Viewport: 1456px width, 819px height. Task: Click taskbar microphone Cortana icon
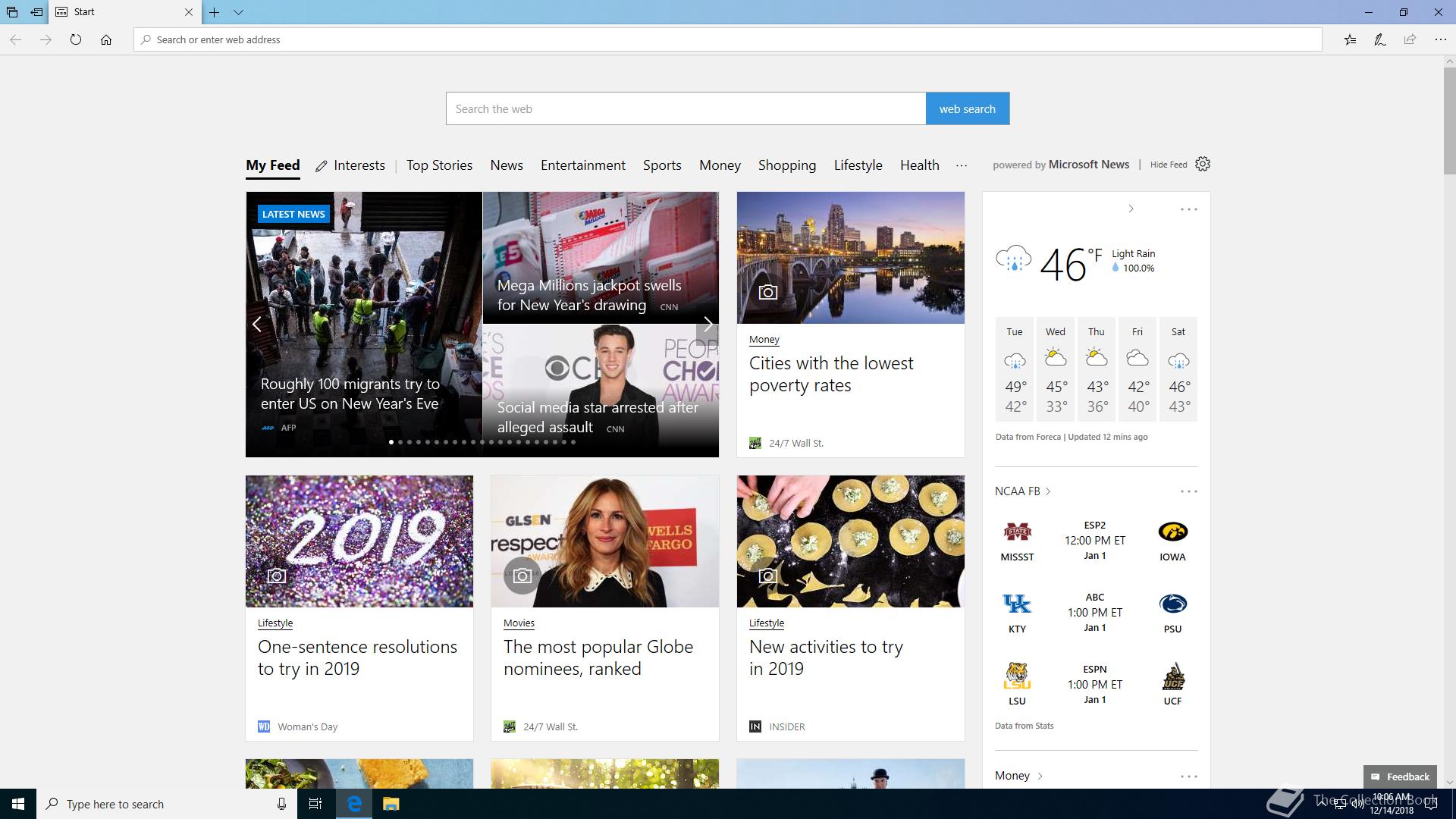(x=281, y=804)
